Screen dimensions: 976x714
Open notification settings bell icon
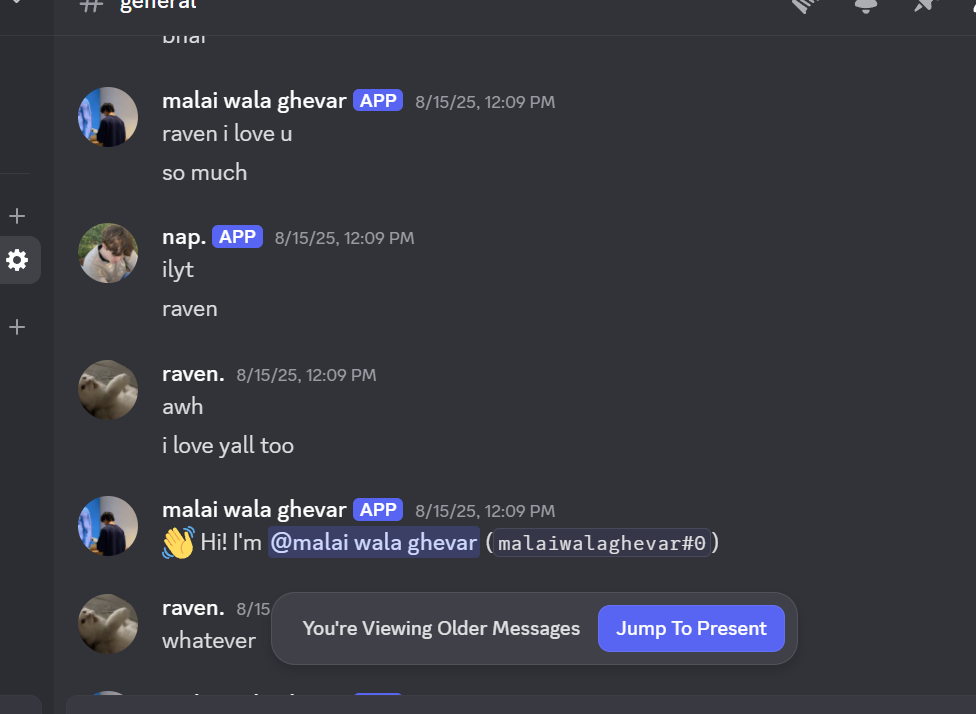pos(865,5)
